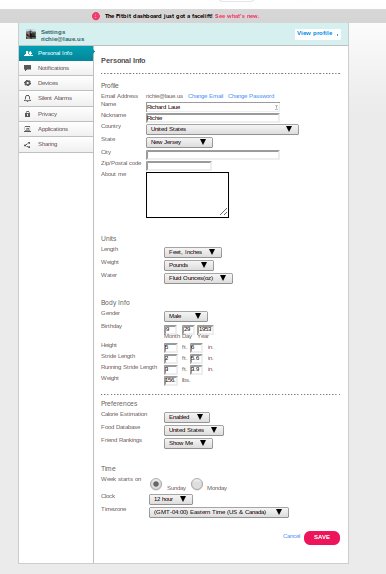
Task: Click the About me resize handle
Action: [x=224, y=212]
